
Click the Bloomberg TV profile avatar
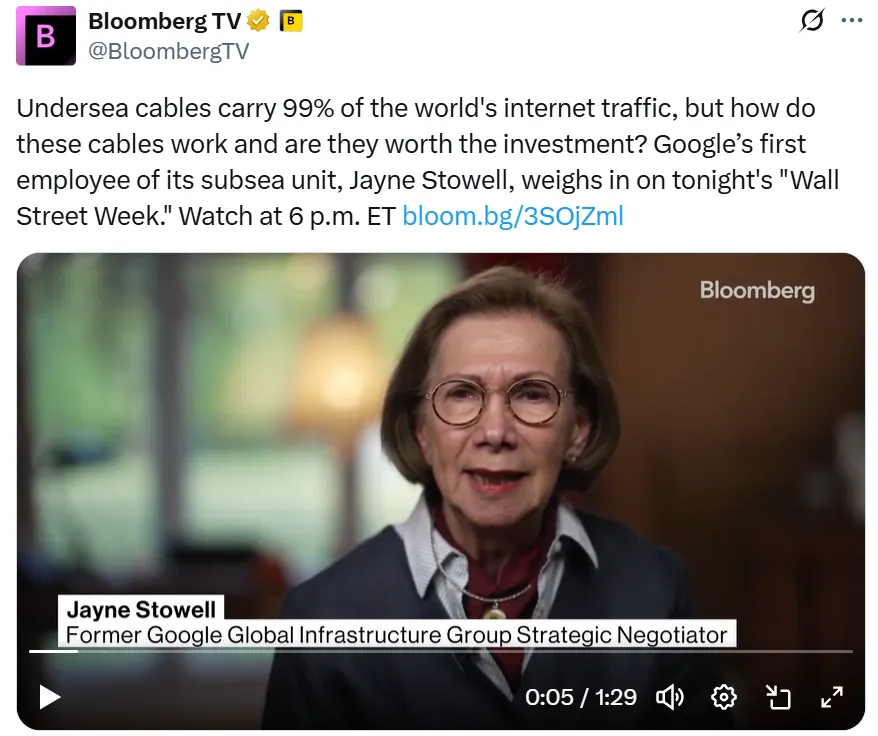click(x=46, y=36)
